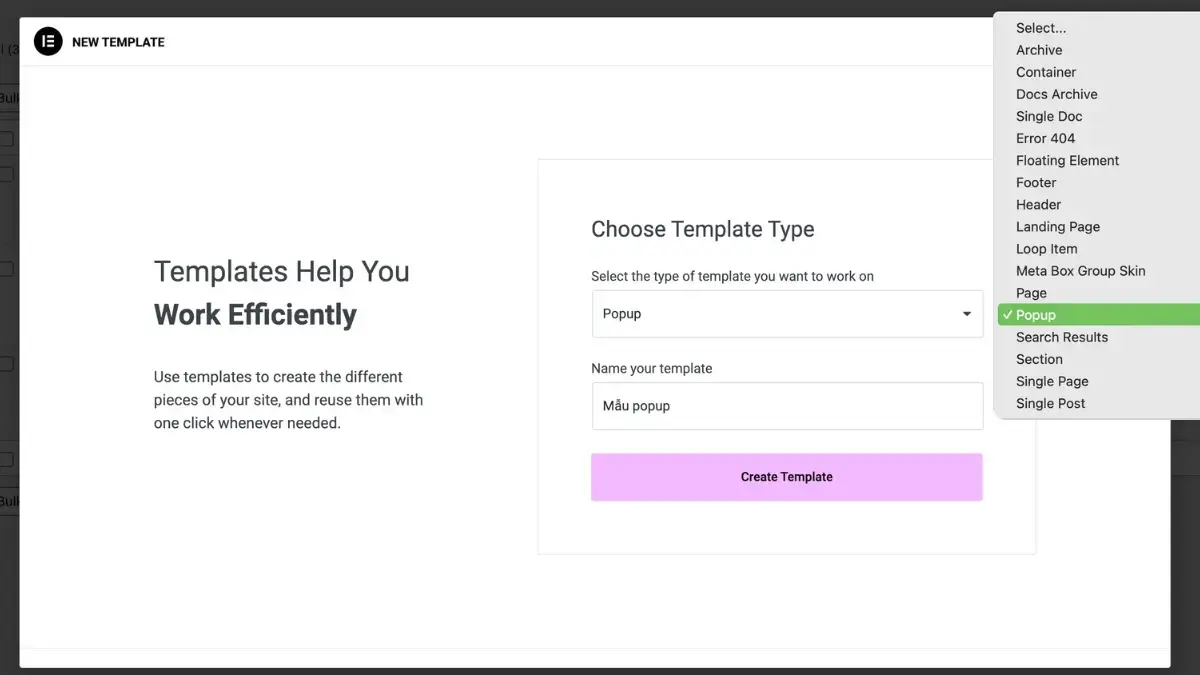This screenshot has width=1200, height=675.
Task: Click the Choose Template Type heading
Action: click(x=703, y=229)
